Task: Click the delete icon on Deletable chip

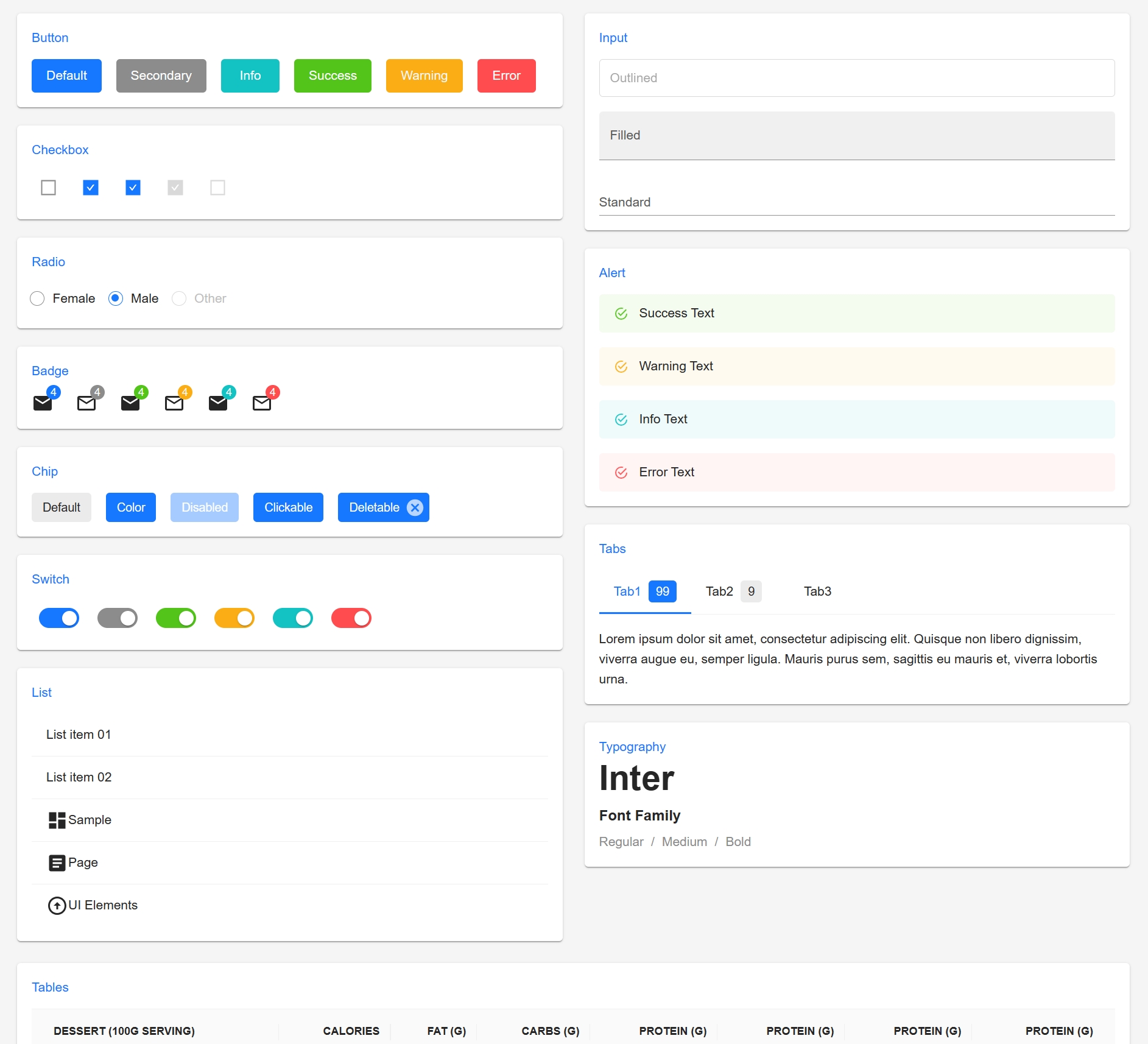Action: [x=415, y=507]
